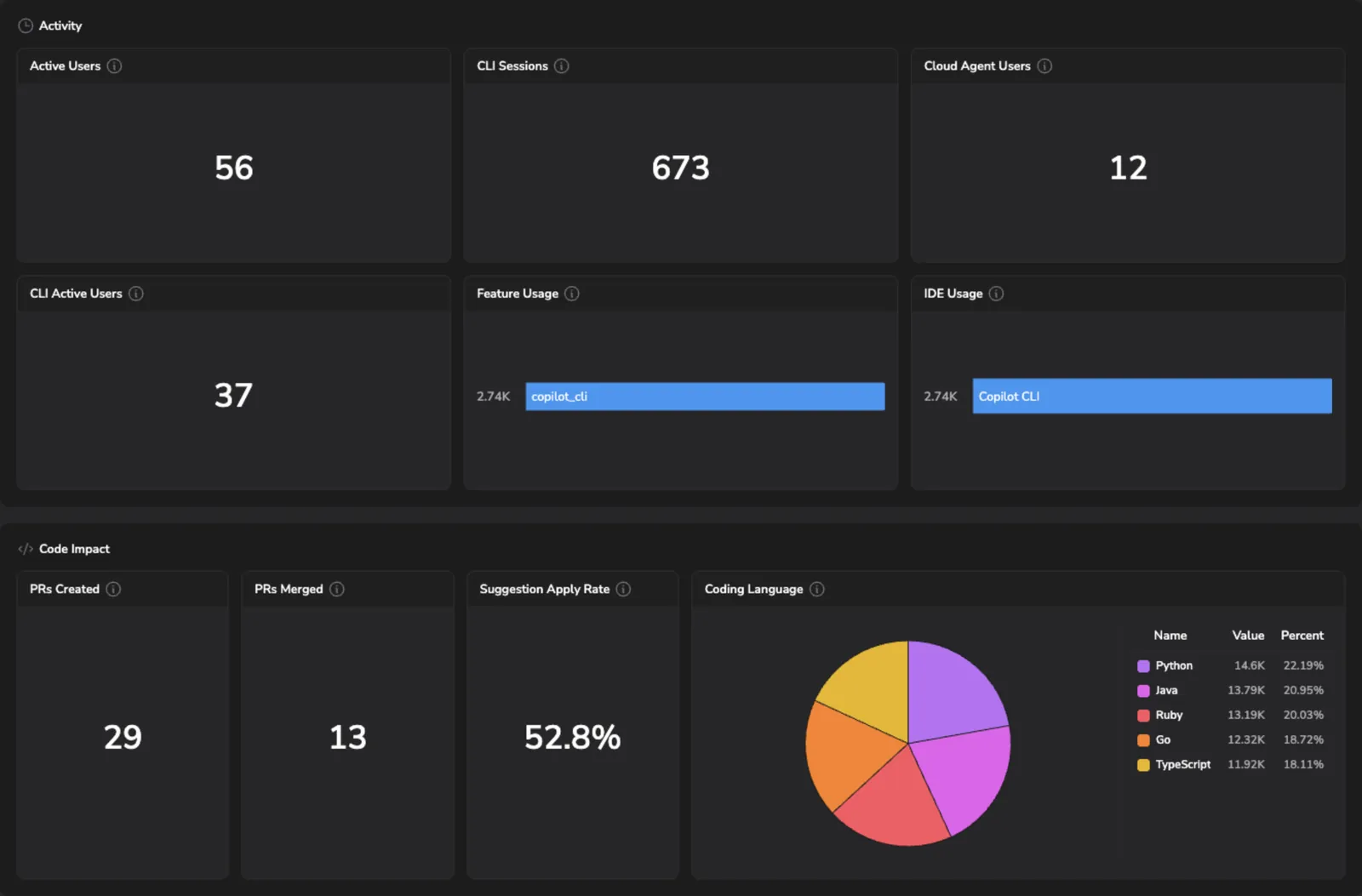Click the 2.74K label in Feature Usage
Image resolution: width=1362 pixels, height=896 pixels.
[493, 397]
